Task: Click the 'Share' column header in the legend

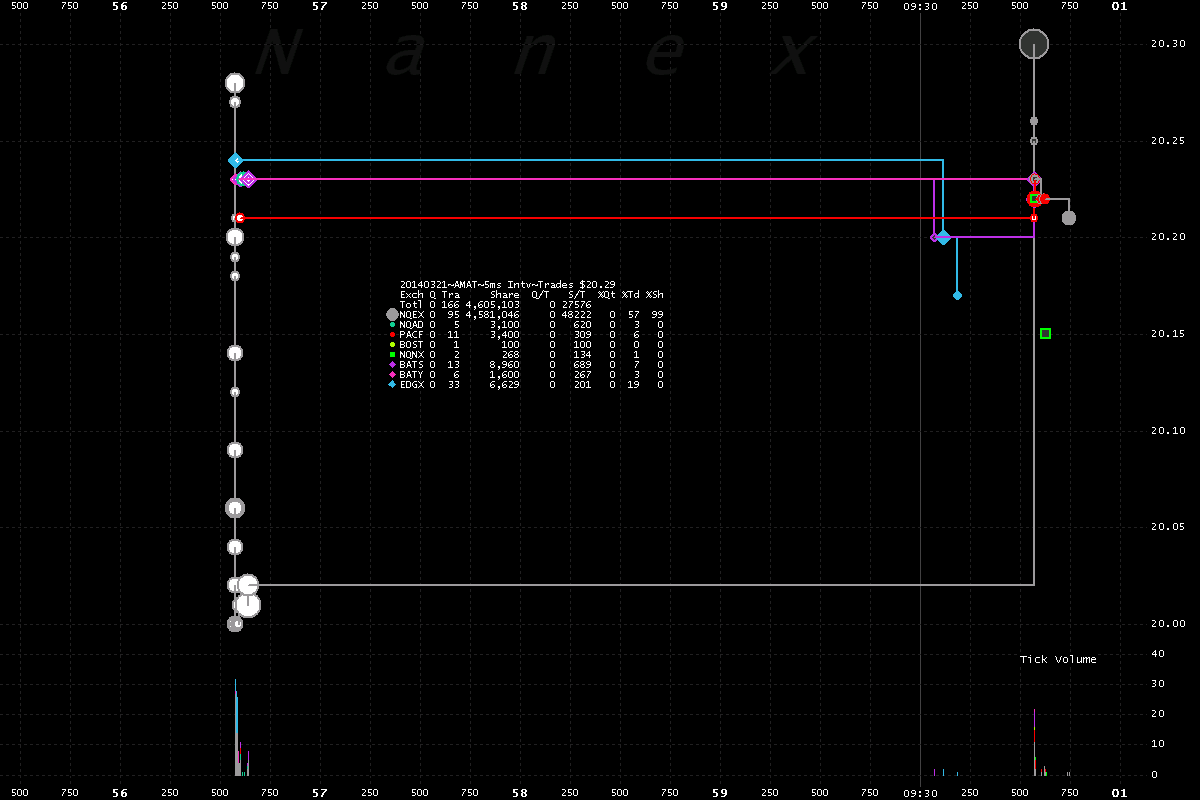Action: (x=505, y=295)
